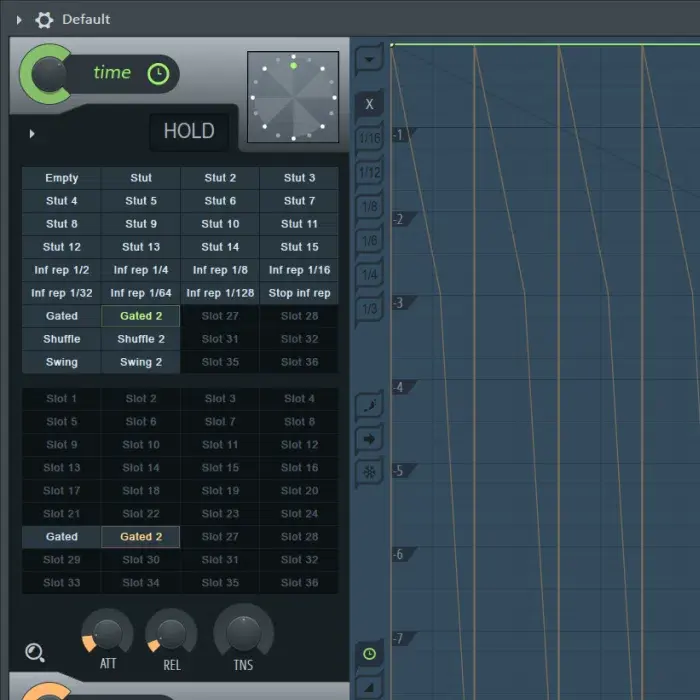Click the circular dot clock display
Image resolution: width=700 pixels, height=700 pixels.
293,97
